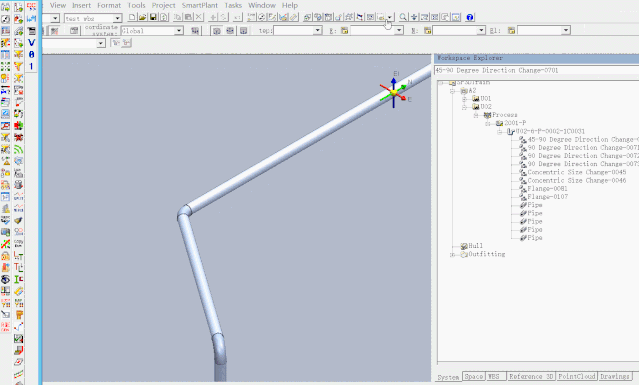Open the Tasks menu
Screen dimensions: 639x385
tap(233, 5)
